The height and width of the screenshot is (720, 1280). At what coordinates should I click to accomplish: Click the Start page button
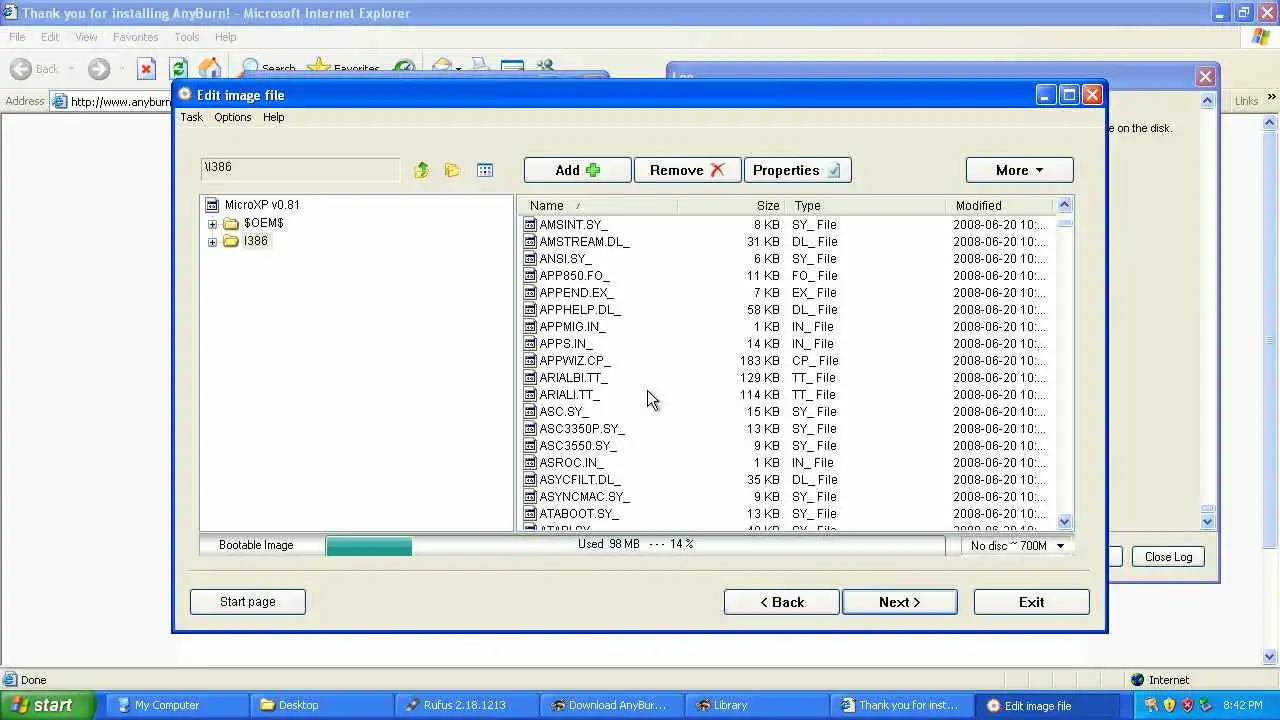247,602
